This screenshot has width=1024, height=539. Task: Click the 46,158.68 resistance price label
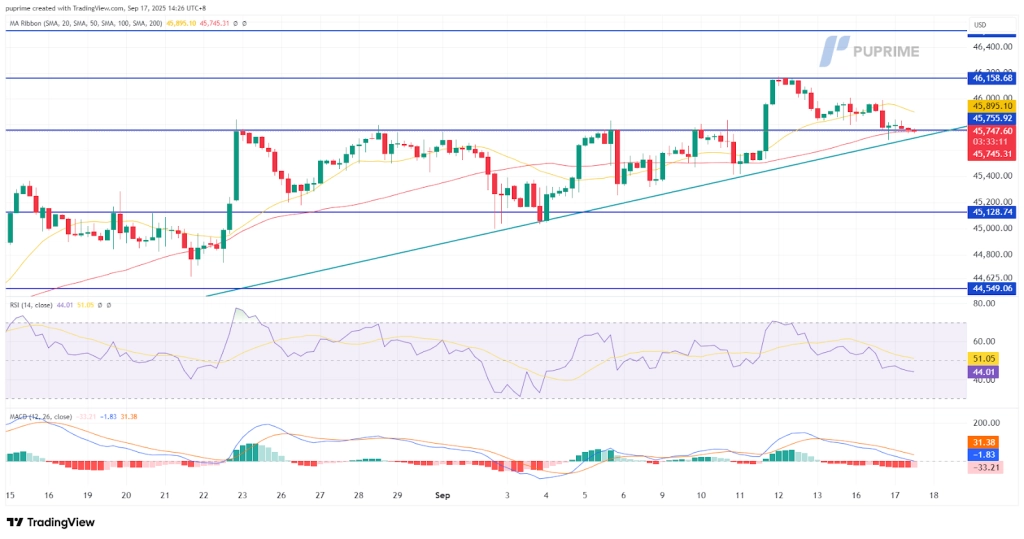pos(991,77)
